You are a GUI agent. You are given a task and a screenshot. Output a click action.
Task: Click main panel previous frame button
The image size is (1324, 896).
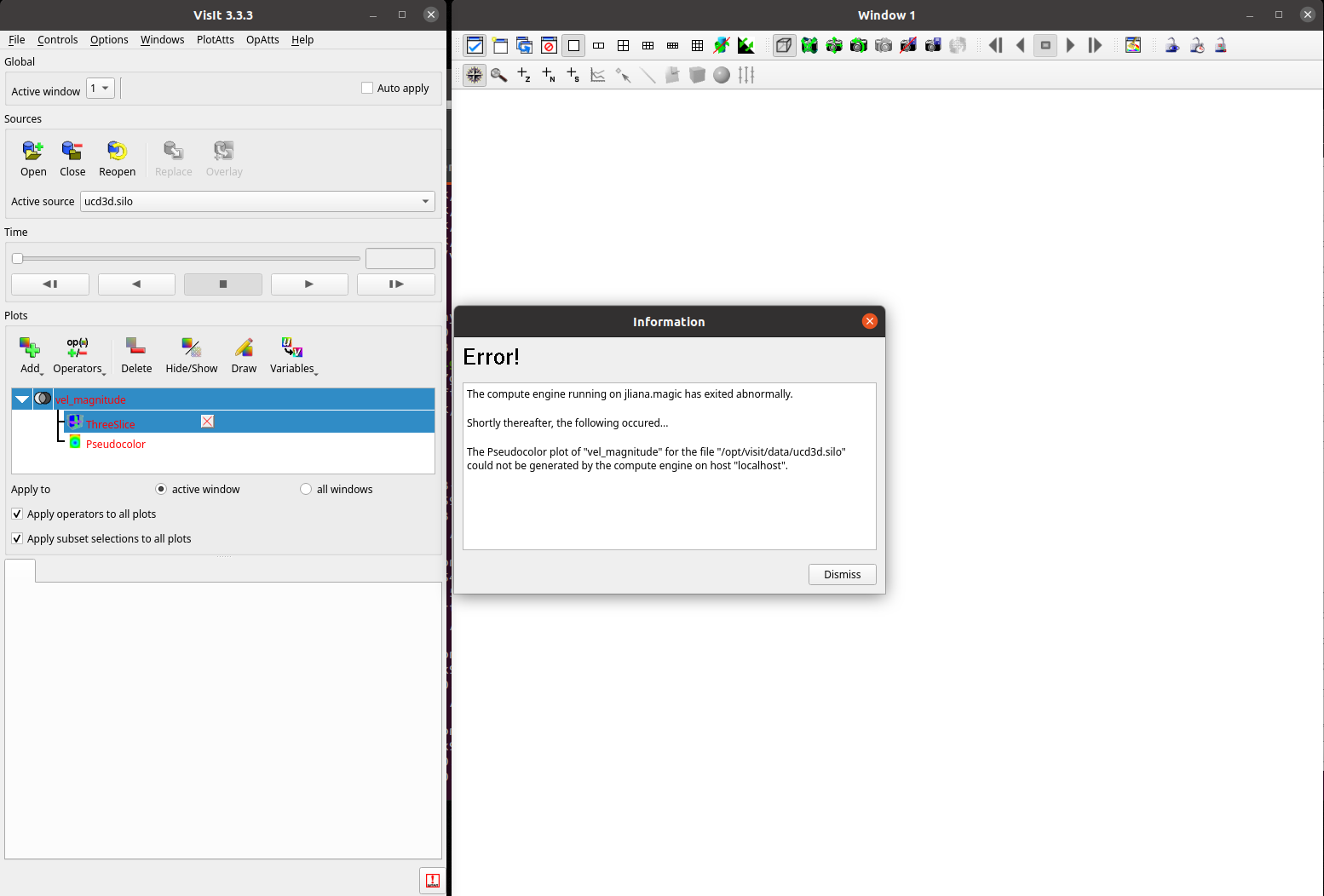click(50, 284)
